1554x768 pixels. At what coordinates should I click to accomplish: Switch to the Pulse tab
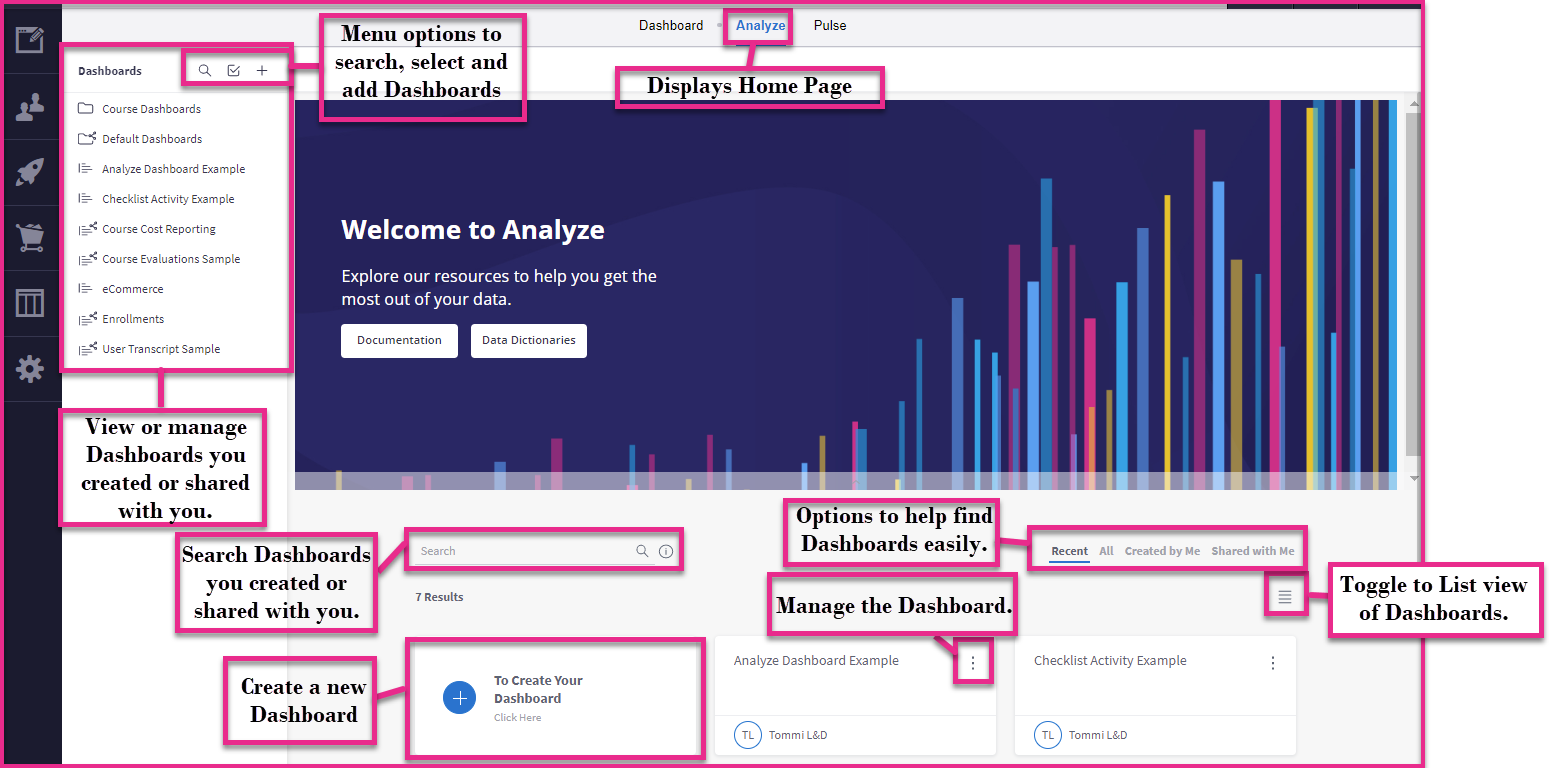point(829,26)
